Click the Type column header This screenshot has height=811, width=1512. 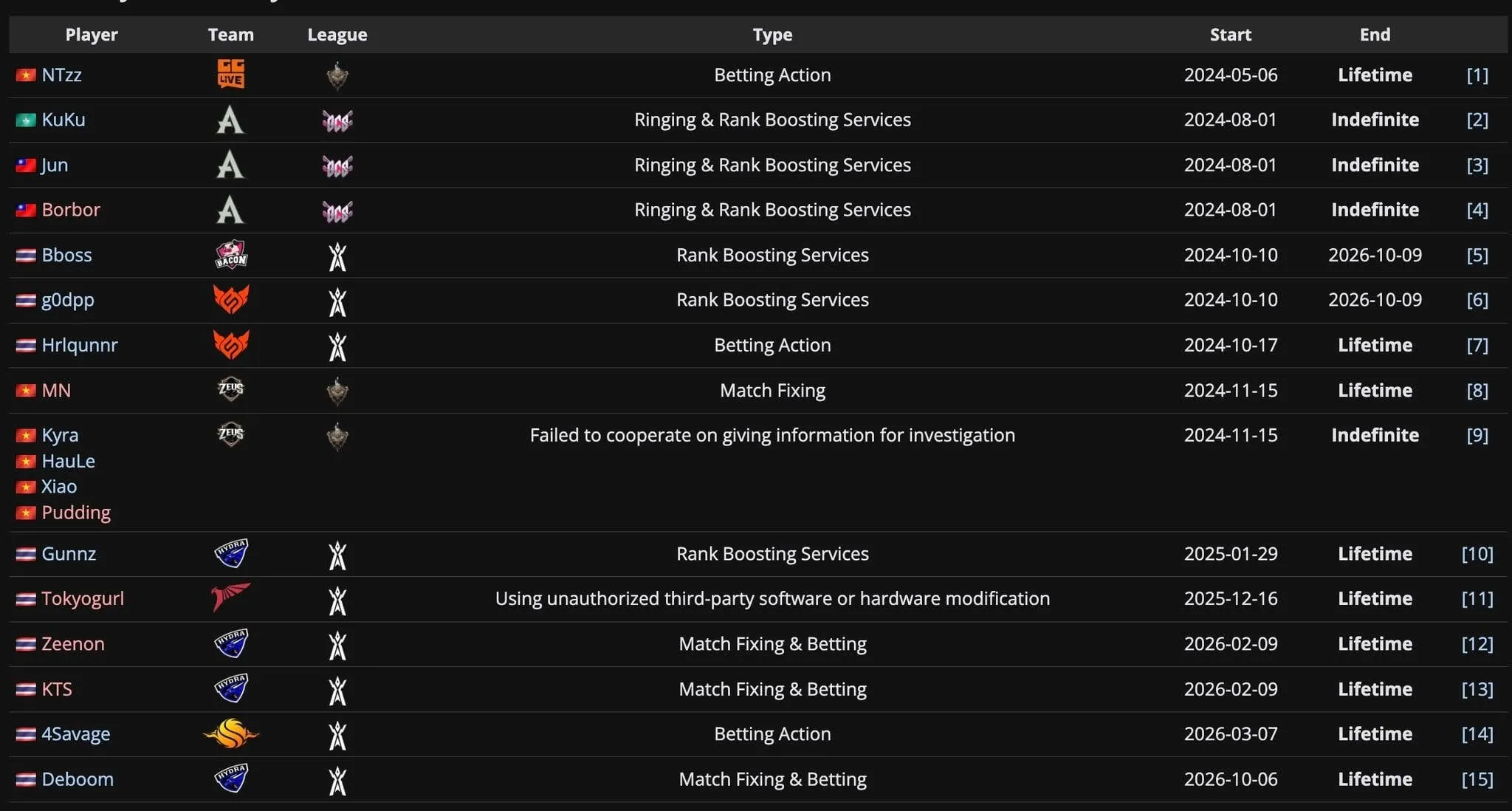[772, 35]
